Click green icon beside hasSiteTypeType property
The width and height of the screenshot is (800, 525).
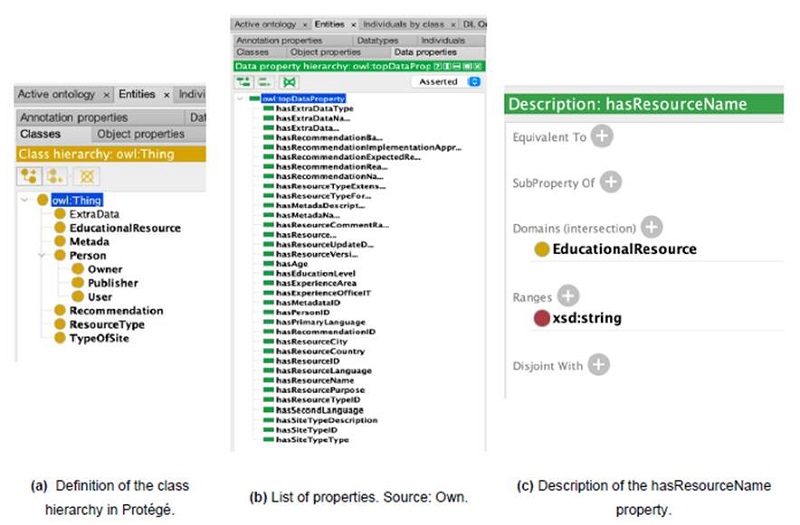pos(268,439)
